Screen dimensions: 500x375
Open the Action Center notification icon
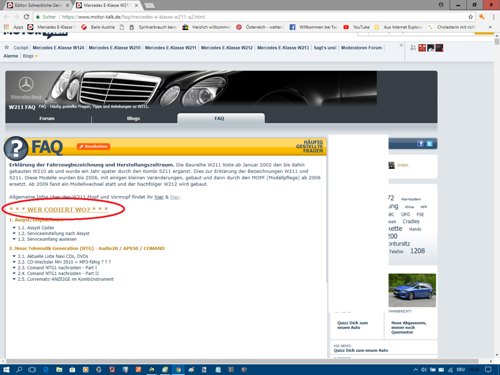pyautogui.click(x=488, y=370)
